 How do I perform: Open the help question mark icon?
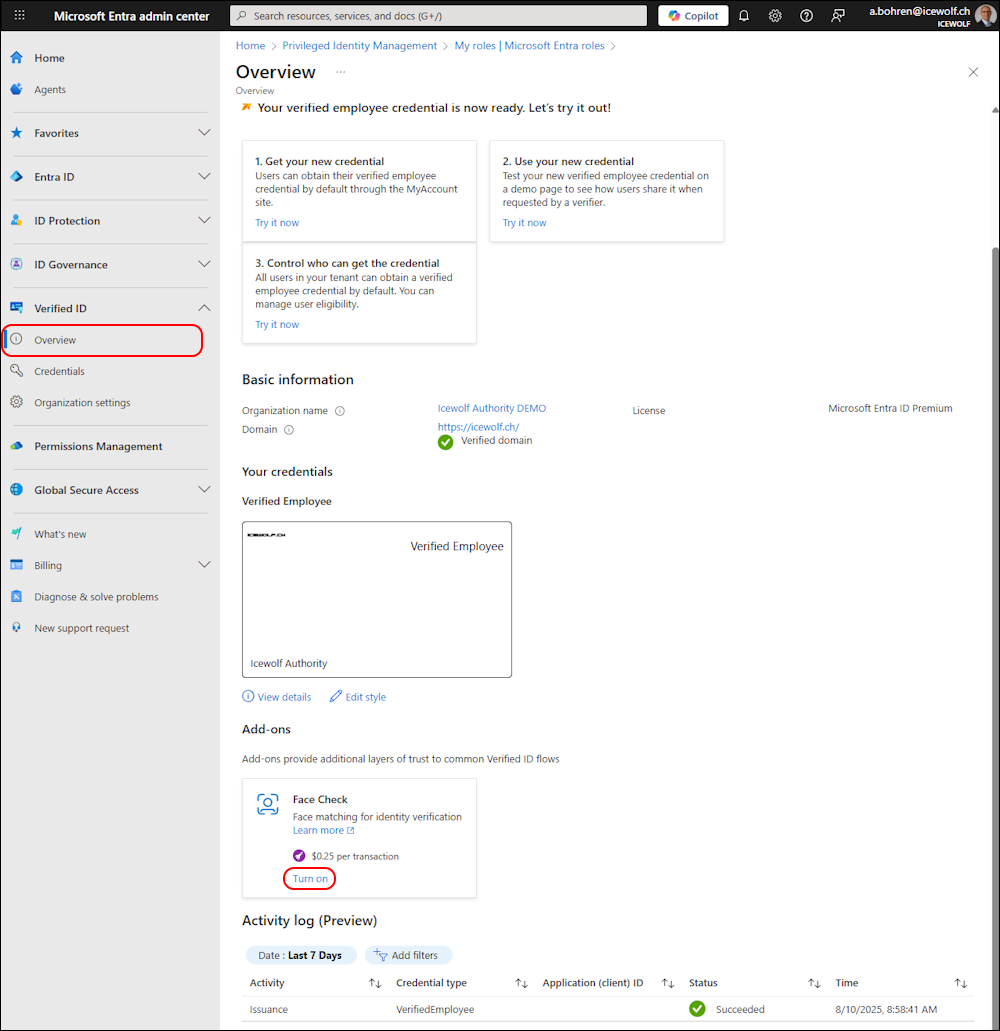(806, 16)
